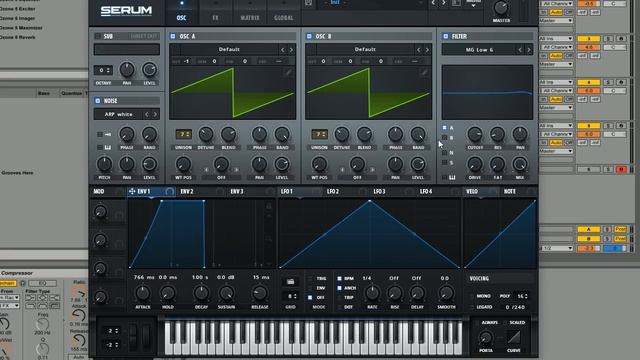Viewport: 640px width, 360px height.
Task: Toggle the NOISE oscillator power
Action: point(98,101)
